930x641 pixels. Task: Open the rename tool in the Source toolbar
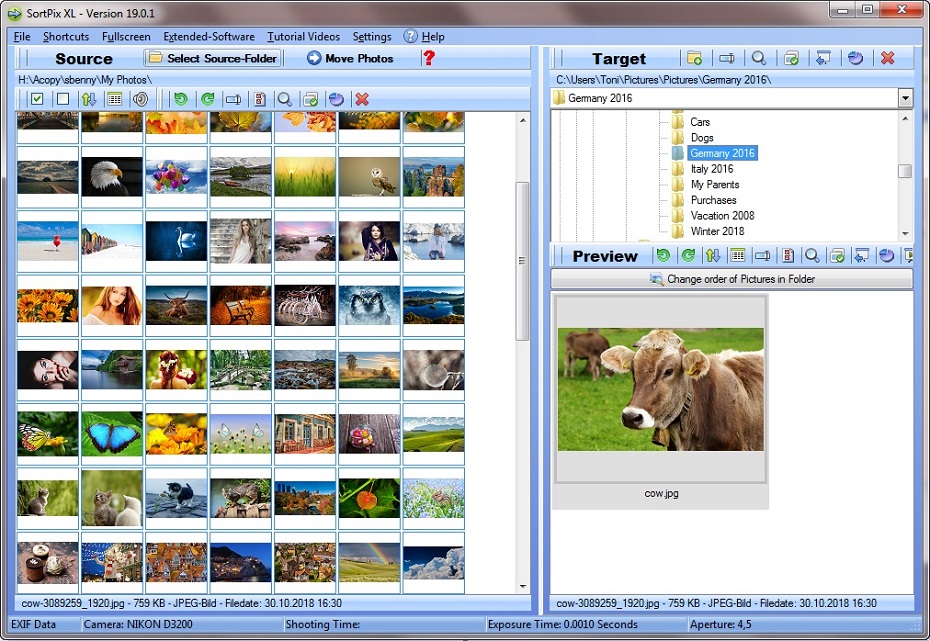coord(233,98)
